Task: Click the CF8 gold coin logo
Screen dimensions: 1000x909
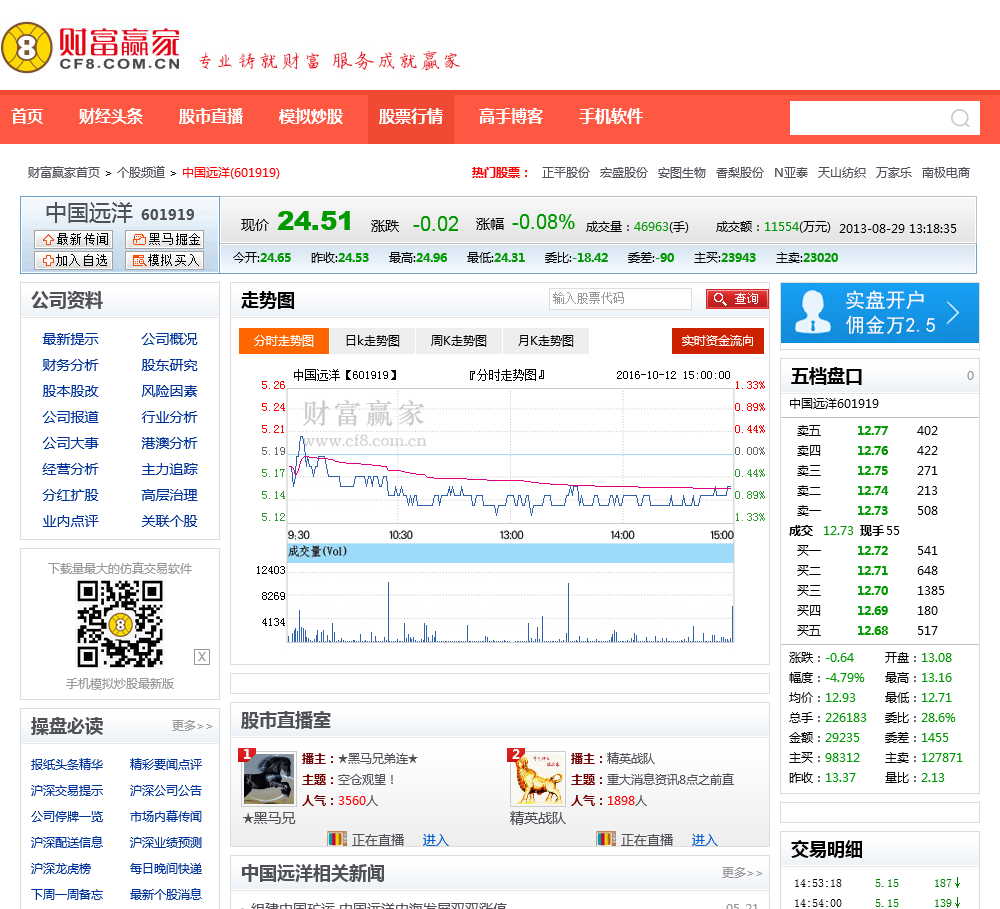Action: [x=26, y=47]
